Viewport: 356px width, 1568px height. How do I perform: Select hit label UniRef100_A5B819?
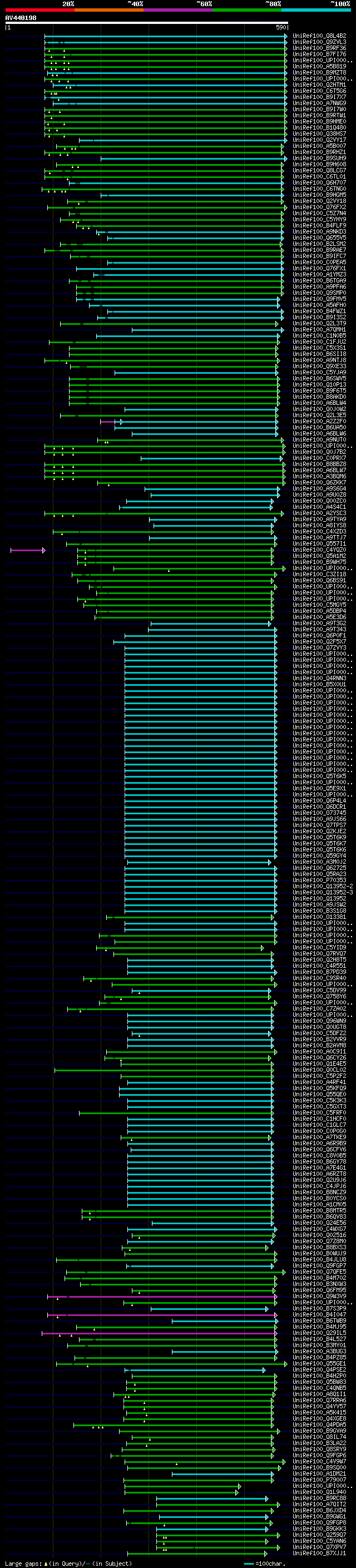[319, 66]
